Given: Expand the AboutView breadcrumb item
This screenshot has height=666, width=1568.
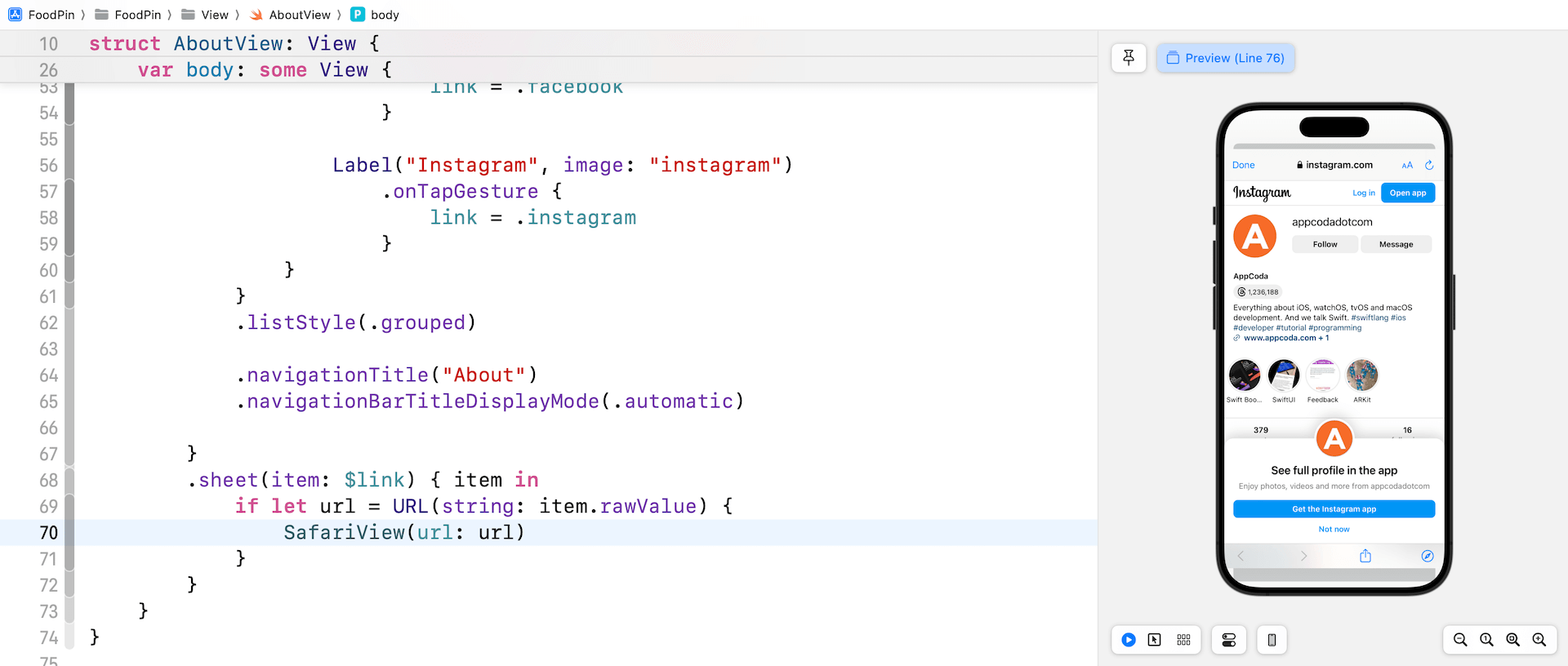Looking at the screenshot, I should pyautogui.click(x=299, y=15).
